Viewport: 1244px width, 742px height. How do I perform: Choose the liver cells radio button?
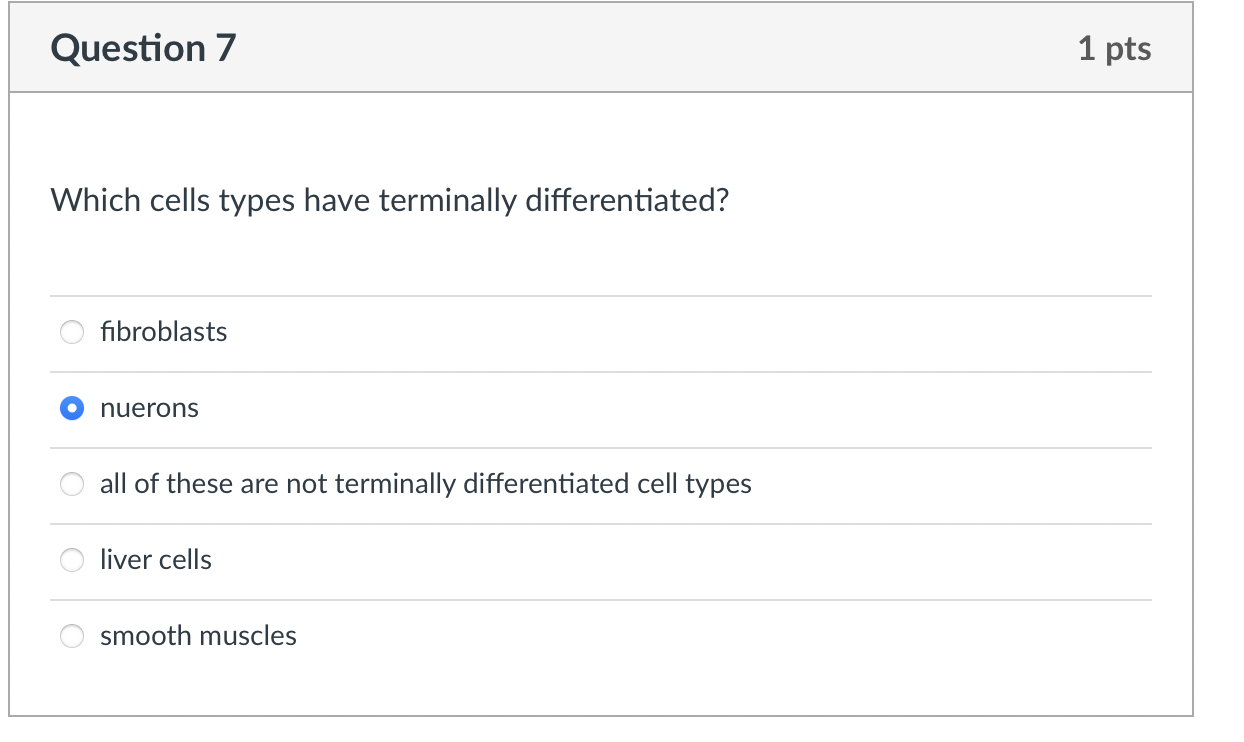point(72,560)
